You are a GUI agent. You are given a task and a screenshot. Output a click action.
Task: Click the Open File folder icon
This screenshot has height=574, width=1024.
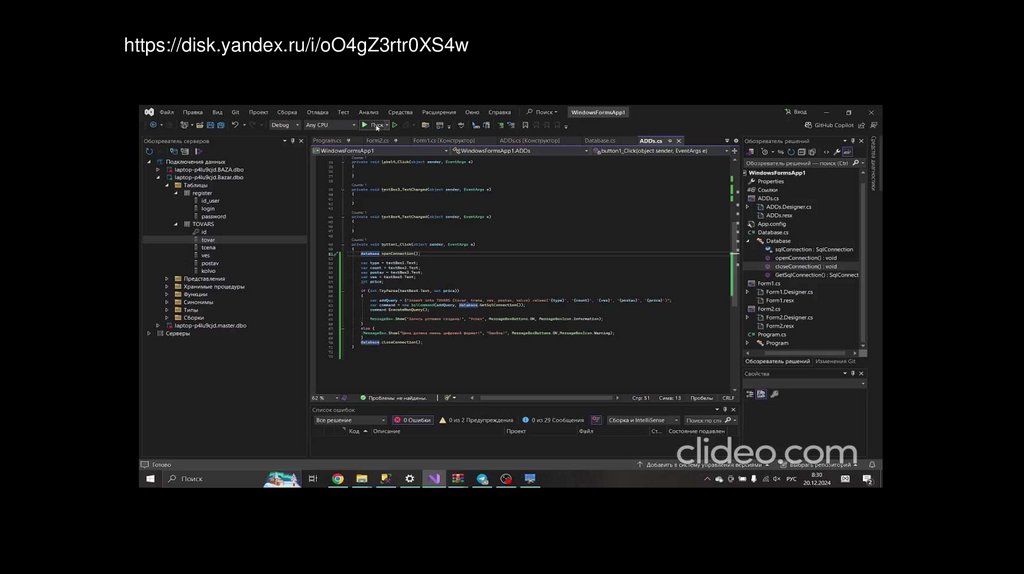click(200, 125)
